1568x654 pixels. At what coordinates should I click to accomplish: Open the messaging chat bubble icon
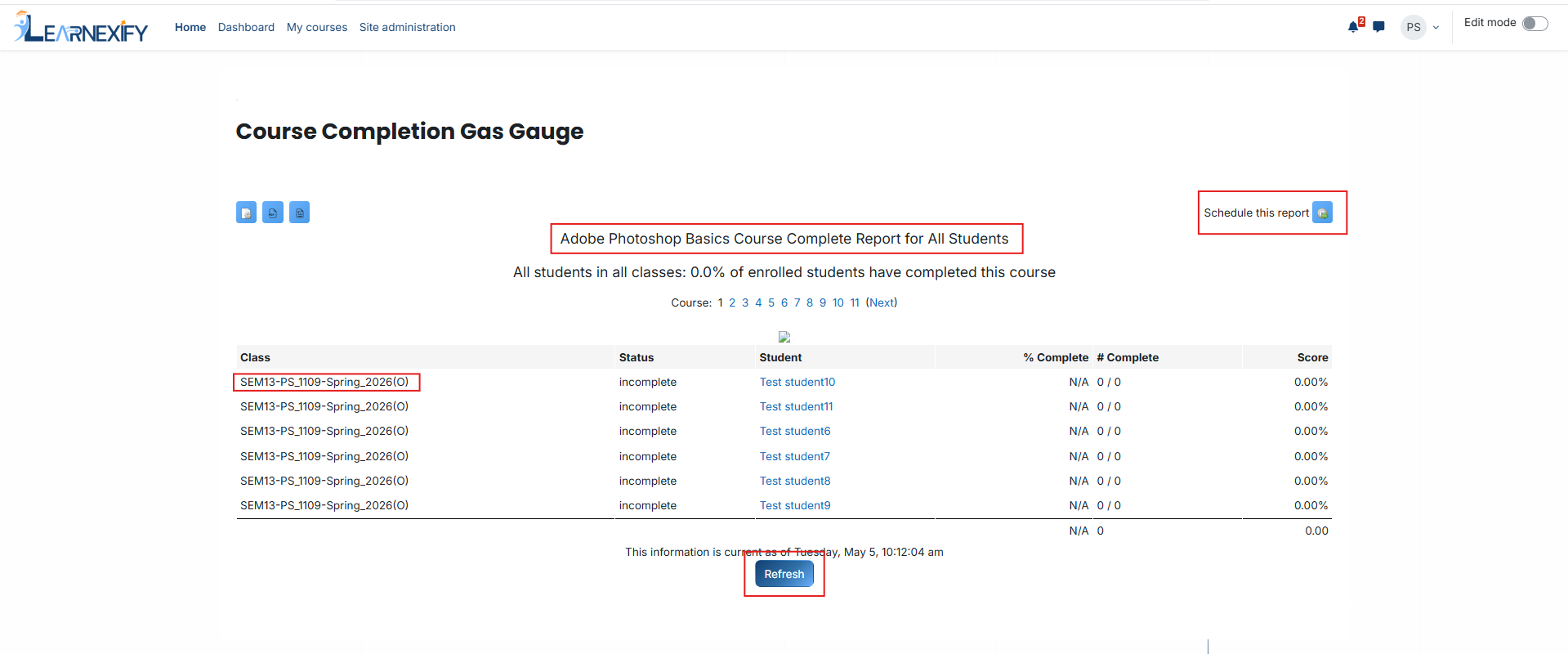coord(1378,27)
